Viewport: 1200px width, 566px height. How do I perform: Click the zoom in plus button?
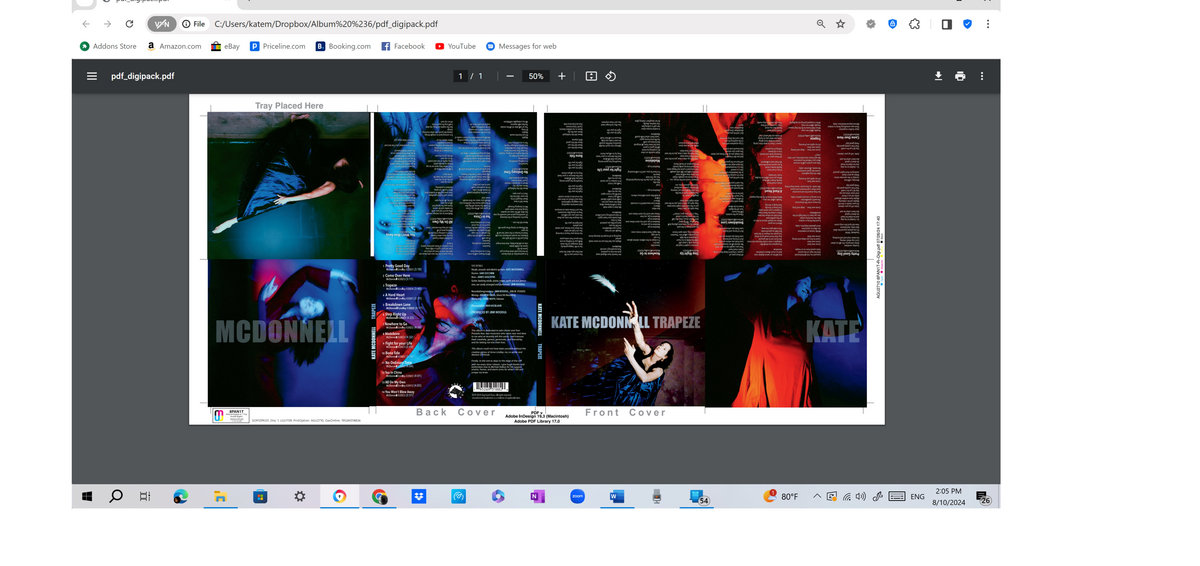pos(562,76)
